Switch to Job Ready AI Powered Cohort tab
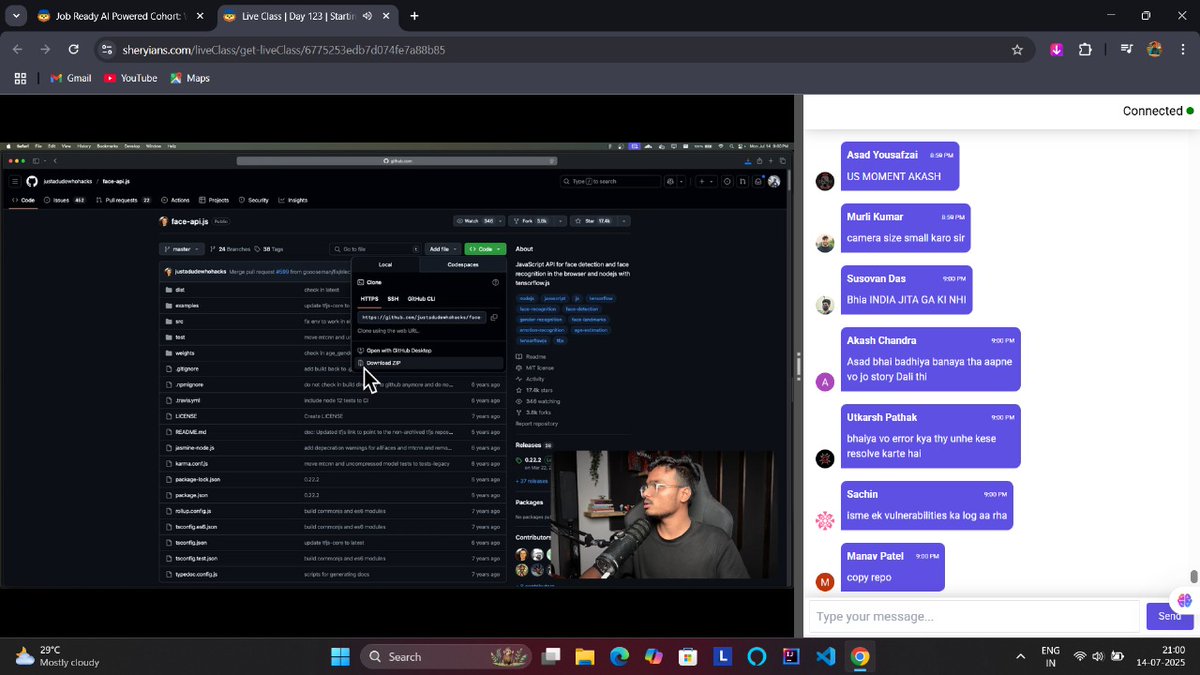This screenshot has height=675, width=1200. click(x=113, y=16)
